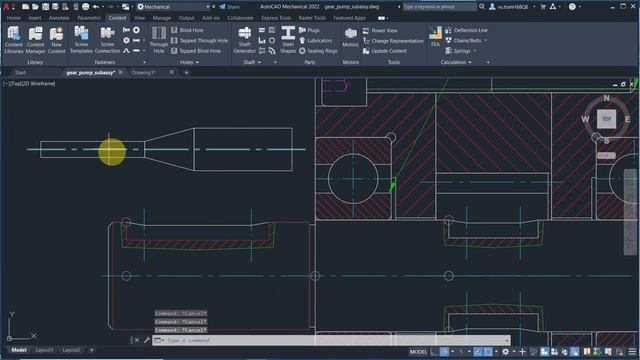This screenshot has width=640, height=360.
Task: Click TOP face on the ViewCube
Action: tap(606, 119)
